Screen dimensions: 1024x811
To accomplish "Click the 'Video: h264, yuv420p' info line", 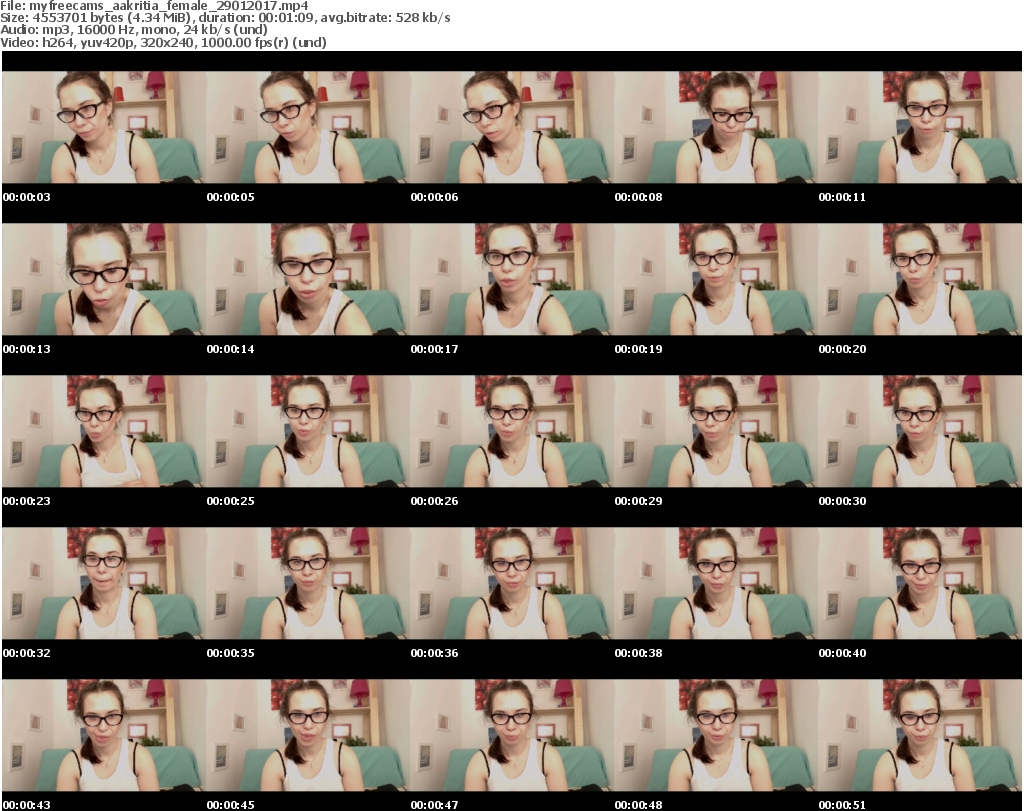I will 163,42.
